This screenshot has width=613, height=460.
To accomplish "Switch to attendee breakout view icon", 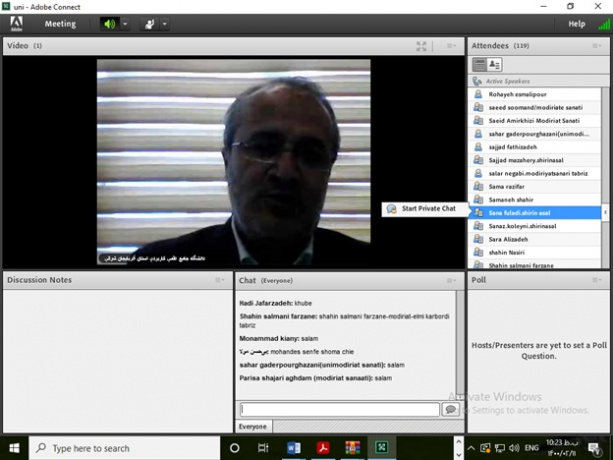I will [494, 64].
